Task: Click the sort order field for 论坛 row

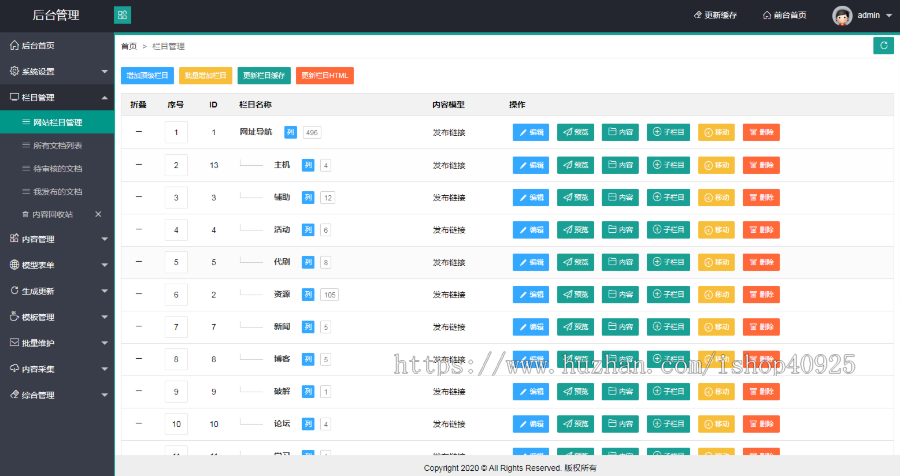Action: pyautogui.click(x=176, y=425)
